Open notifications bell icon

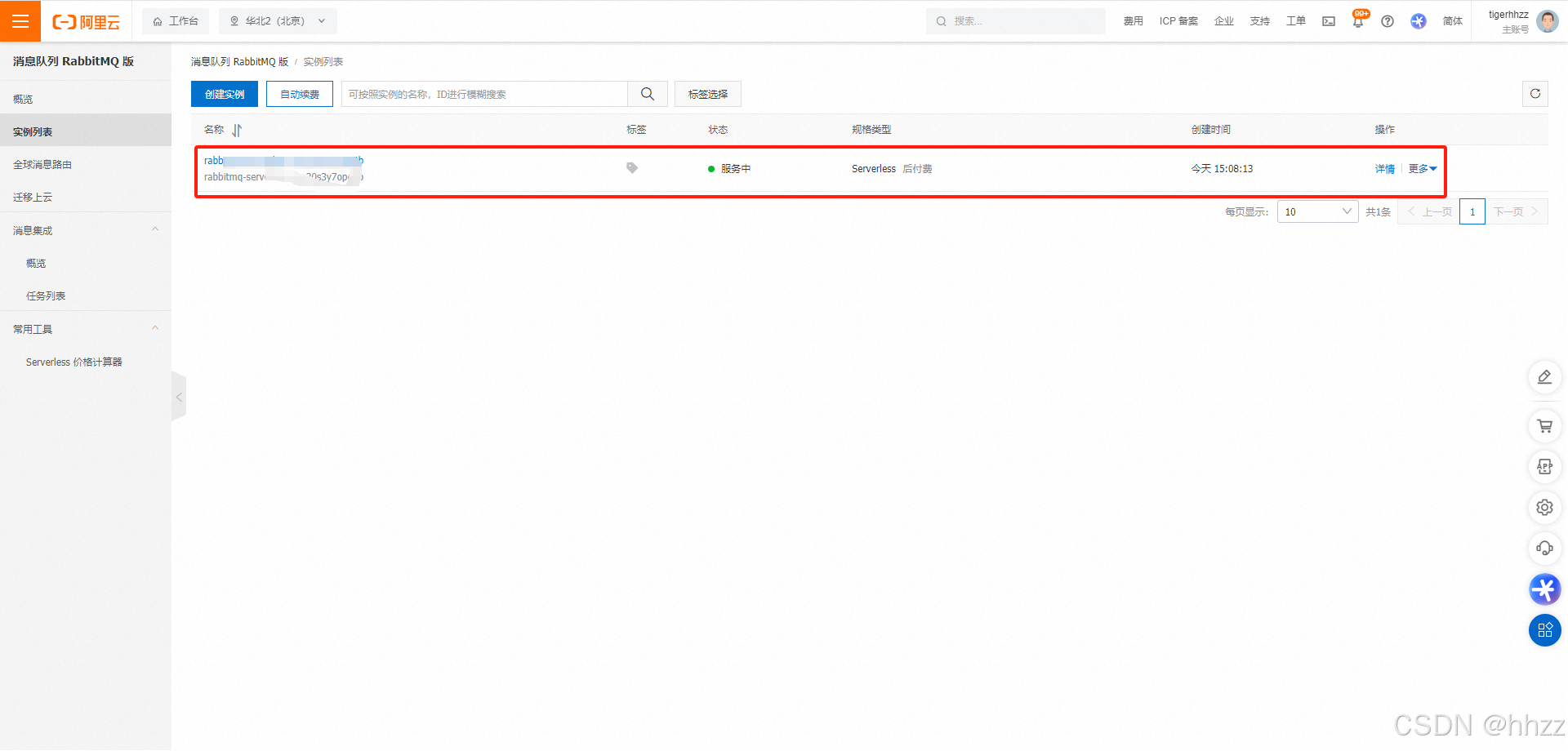pyautogui.click(x=1358, y=21)
